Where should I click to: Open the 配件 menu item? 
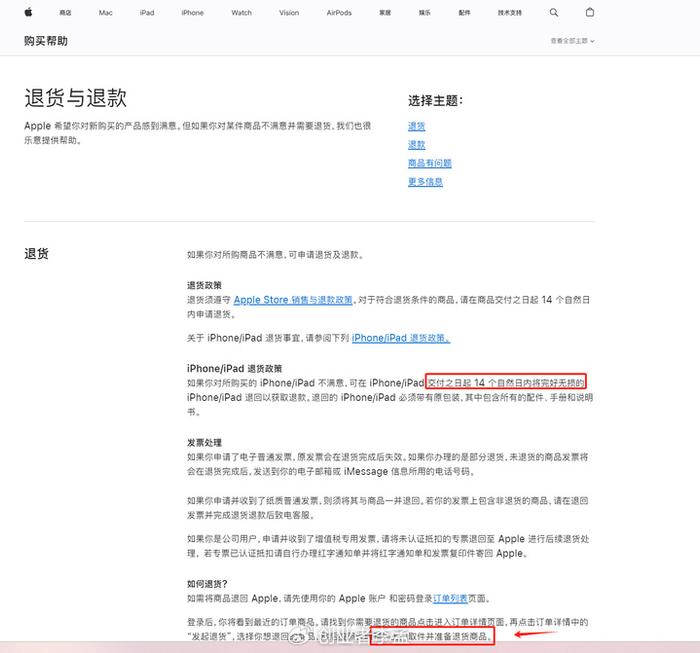coord(464,13)
